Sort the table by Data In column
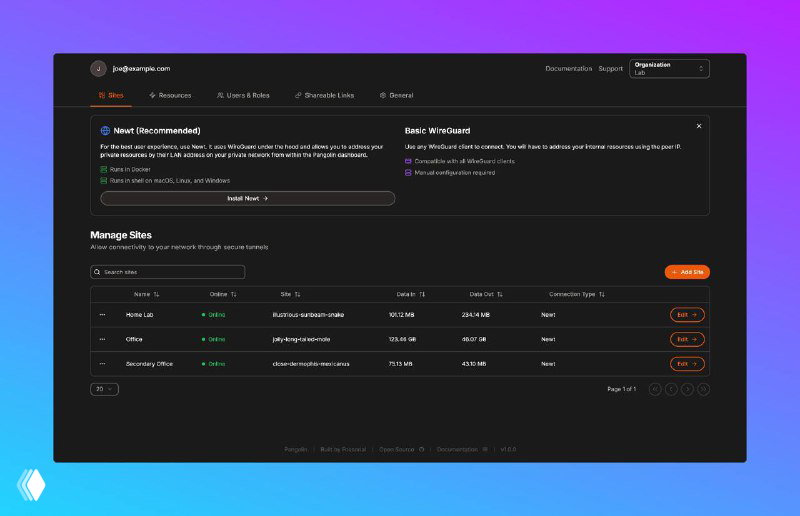The height and width of the screenshot is (516, 800). (411, 294)
